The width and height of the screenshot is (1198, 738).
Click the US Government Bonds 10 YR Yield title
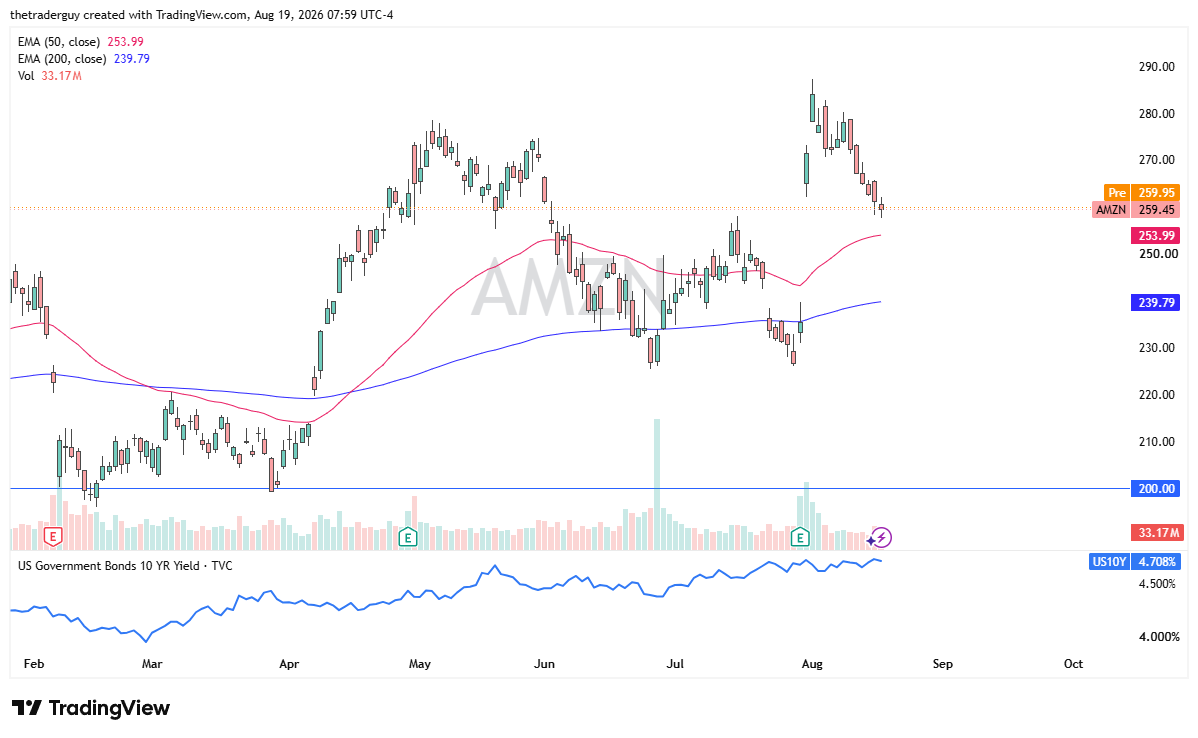pyautogui.click(x=125, y=566)
